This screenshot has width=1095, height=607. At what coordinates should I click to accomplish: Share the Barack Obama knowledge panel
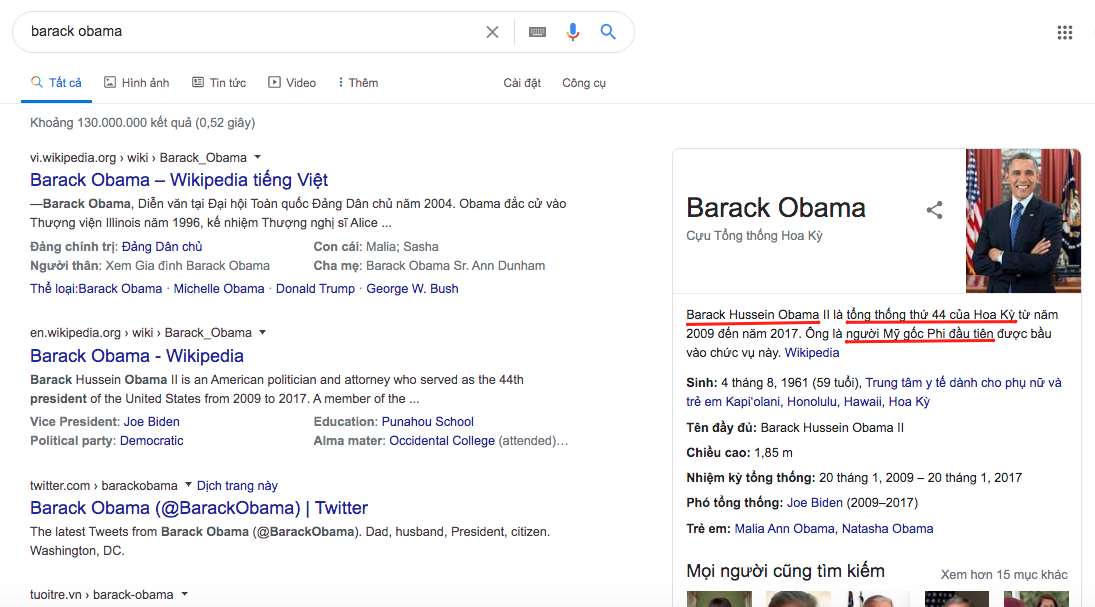coord(934,210)
